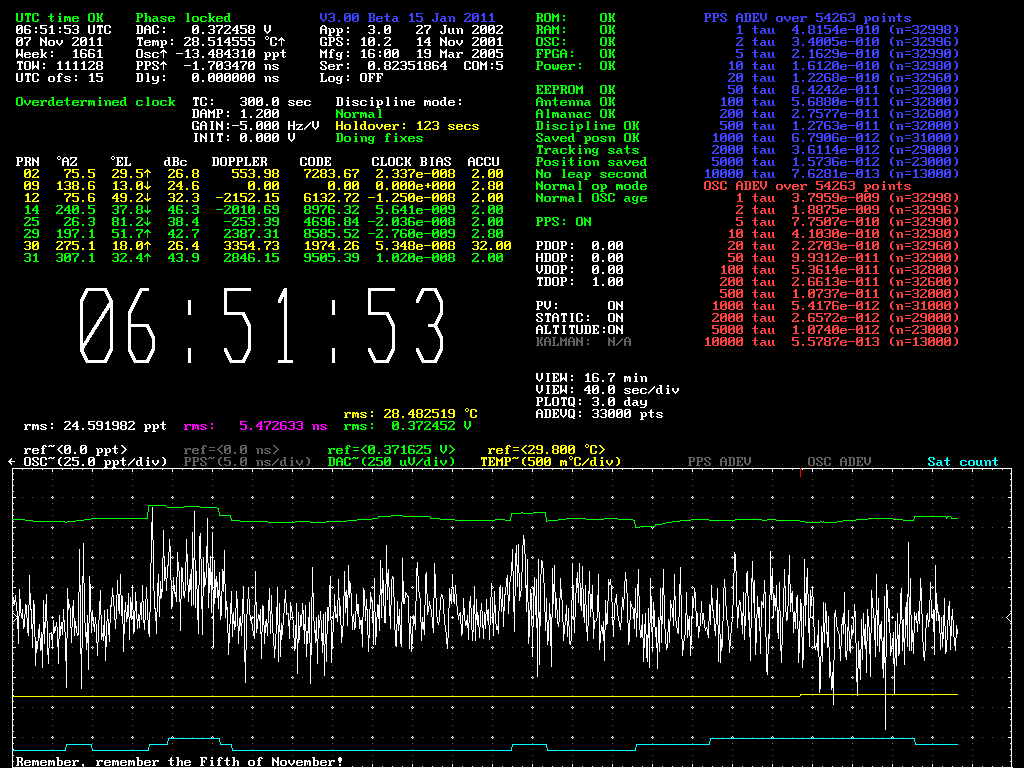Click the OSC ADEV plot label
This screenshot has width=1024, height=768.
point(839,462)
